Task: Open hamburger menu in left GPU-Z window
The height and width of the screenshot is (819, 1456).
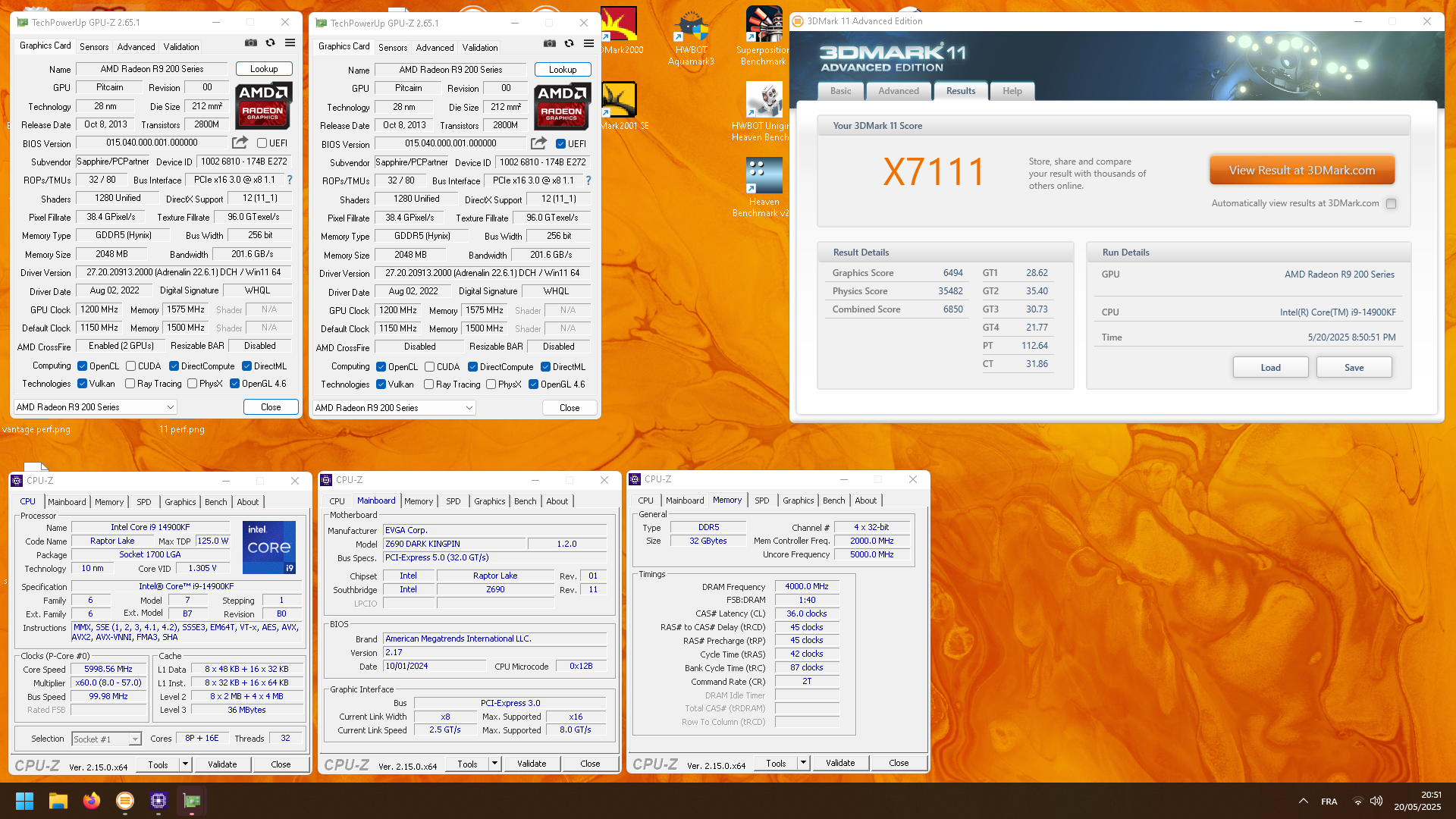Action: (290, 43)
